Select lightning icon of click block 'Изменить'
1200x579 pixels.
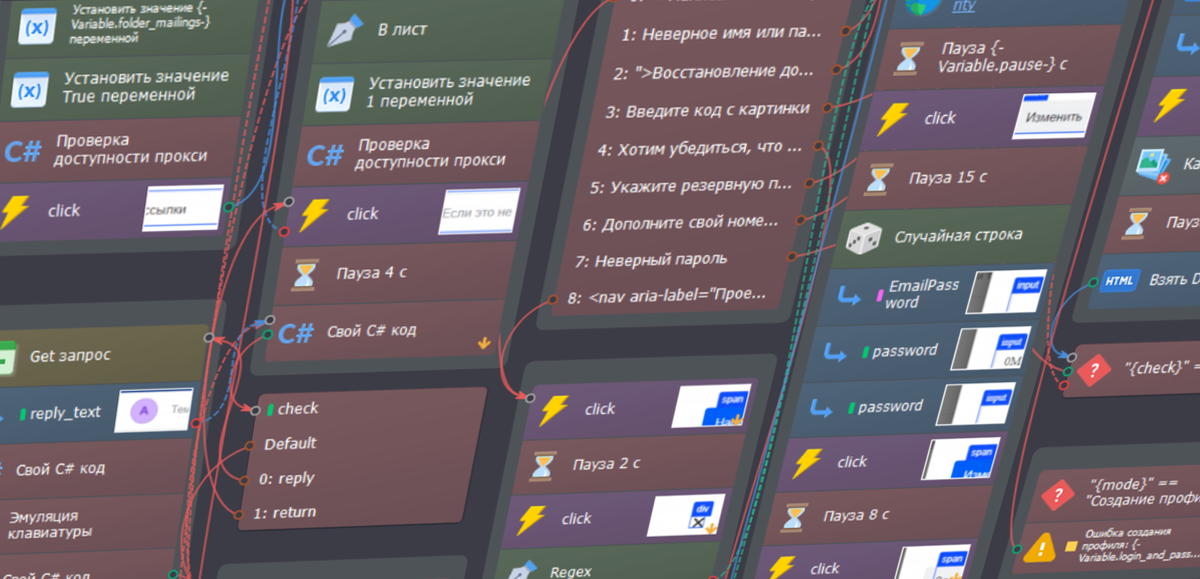coord(893,118)
